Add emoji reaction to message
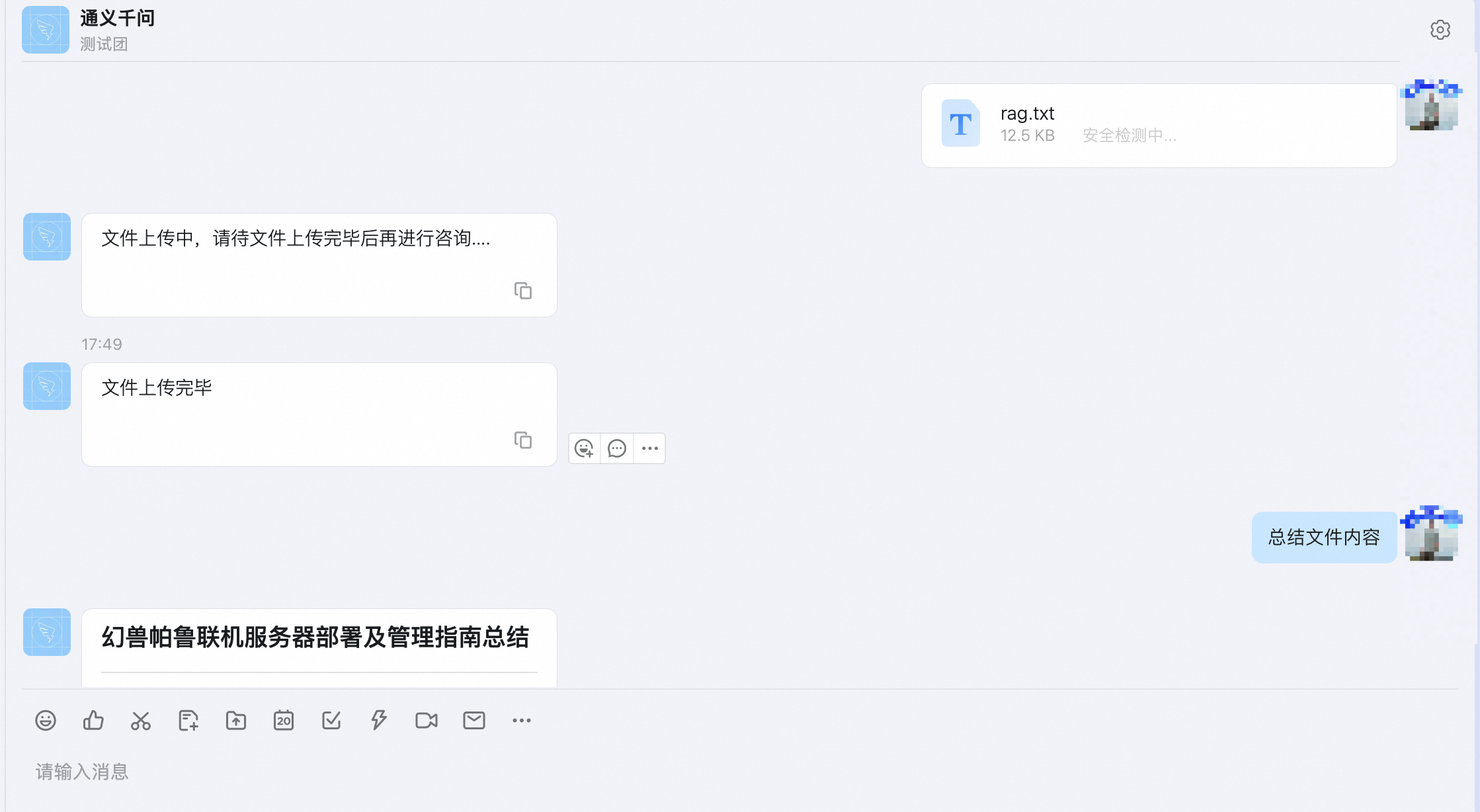Viewport: 1480px width, 812px height. click(x=584, y=448)
